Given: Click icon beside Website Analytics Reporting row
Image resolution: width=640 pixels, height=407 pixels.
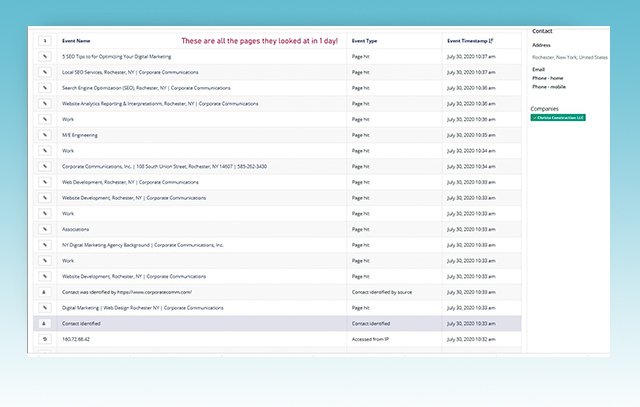Looking at the screenshot, I should pos(45,104).
